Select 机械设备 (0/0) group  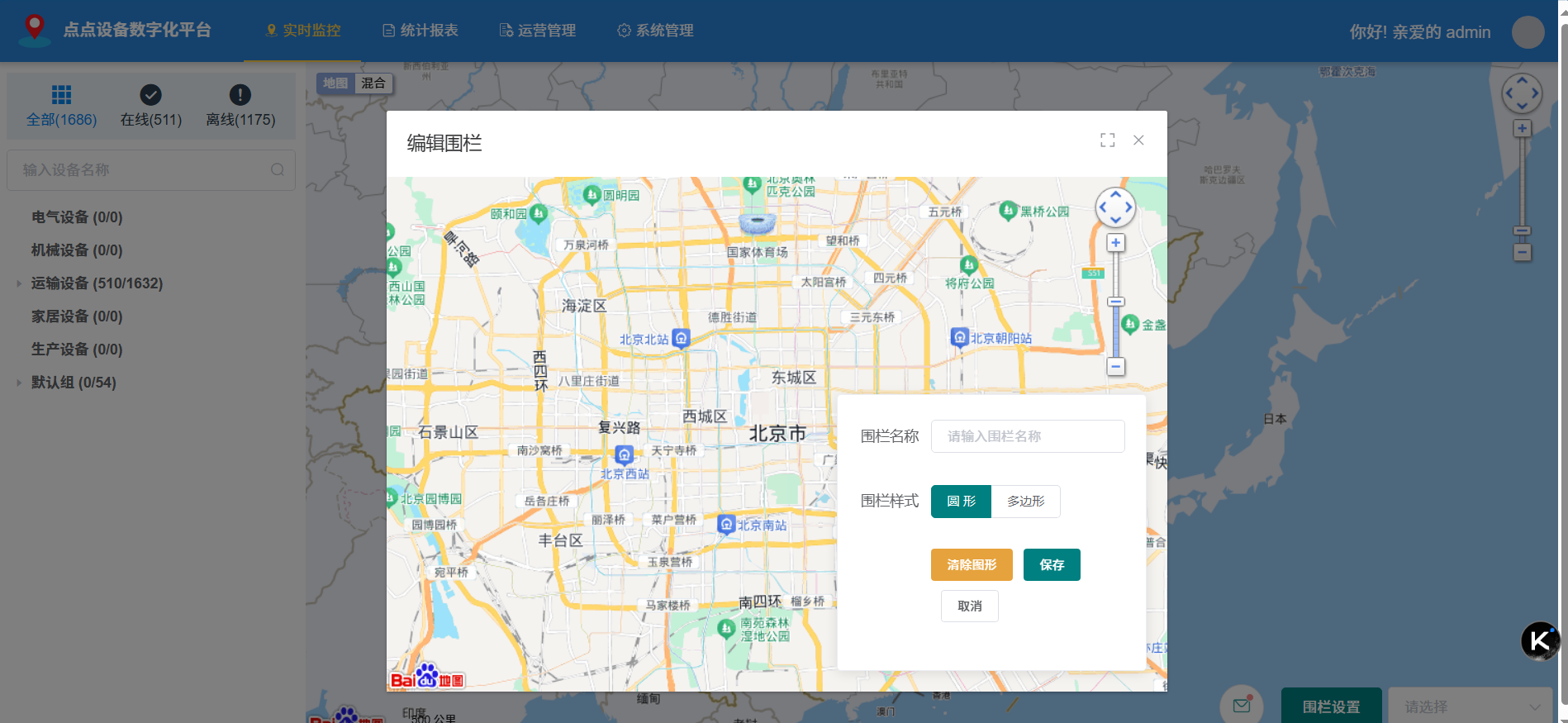tap(77, 250)
